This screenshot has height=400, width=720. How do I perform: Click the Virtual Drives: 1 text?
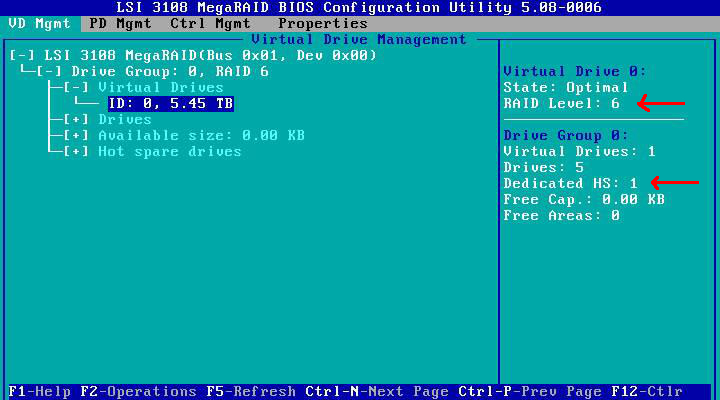[579, 152]
